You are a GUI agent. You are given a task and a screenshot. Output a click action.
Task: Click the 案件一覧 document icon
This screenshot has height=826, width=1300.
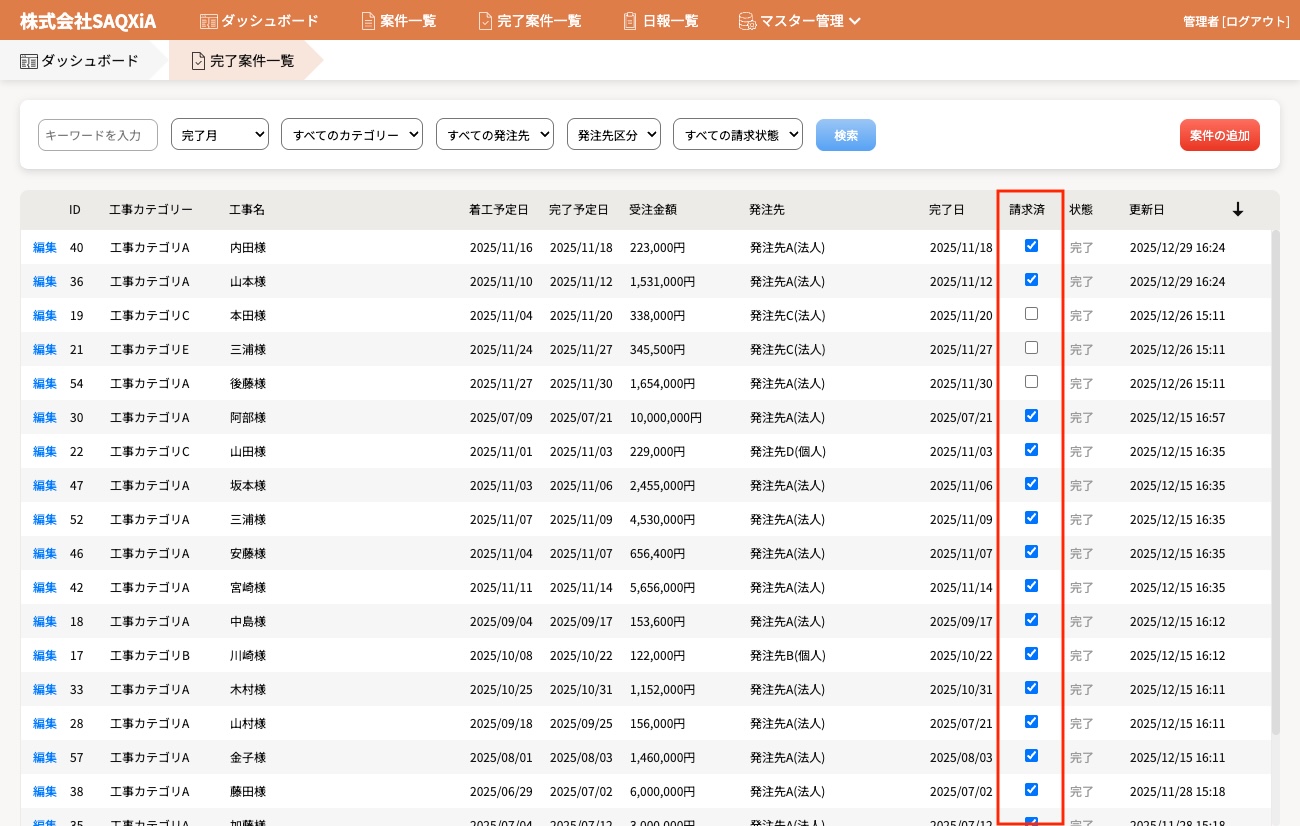pyautogui.click(x=368, y=21)
